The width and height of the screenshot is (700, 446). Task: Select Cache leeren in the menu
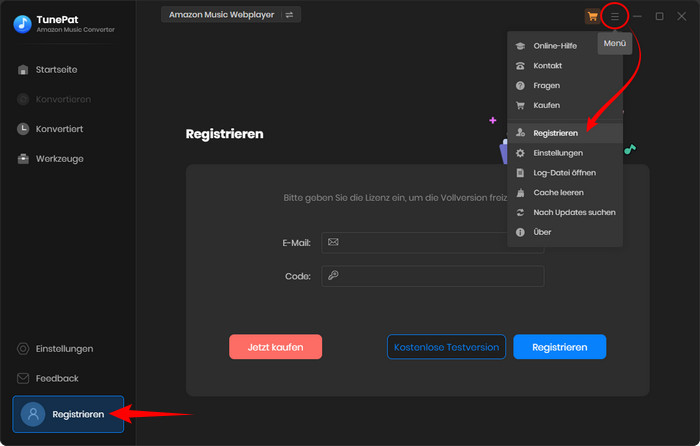coord(558,192)
